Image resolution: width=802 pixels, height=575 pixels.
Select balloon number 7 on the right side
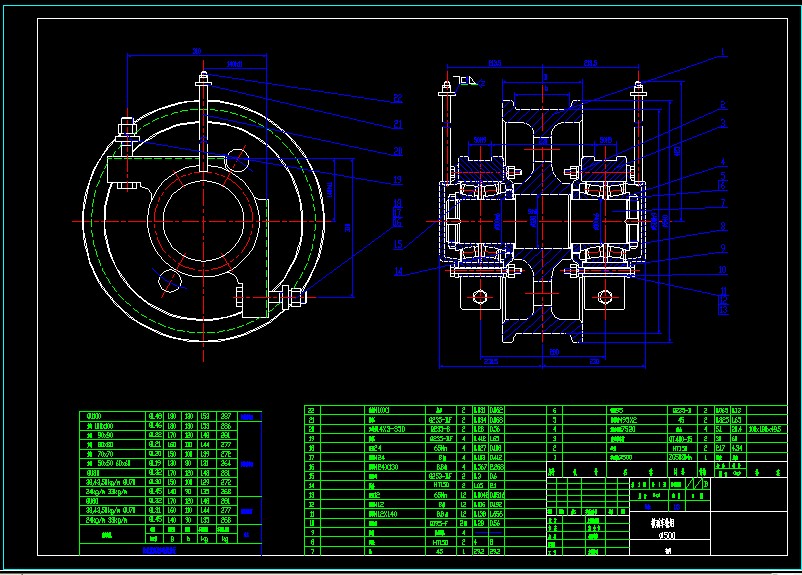pos(723,203)
